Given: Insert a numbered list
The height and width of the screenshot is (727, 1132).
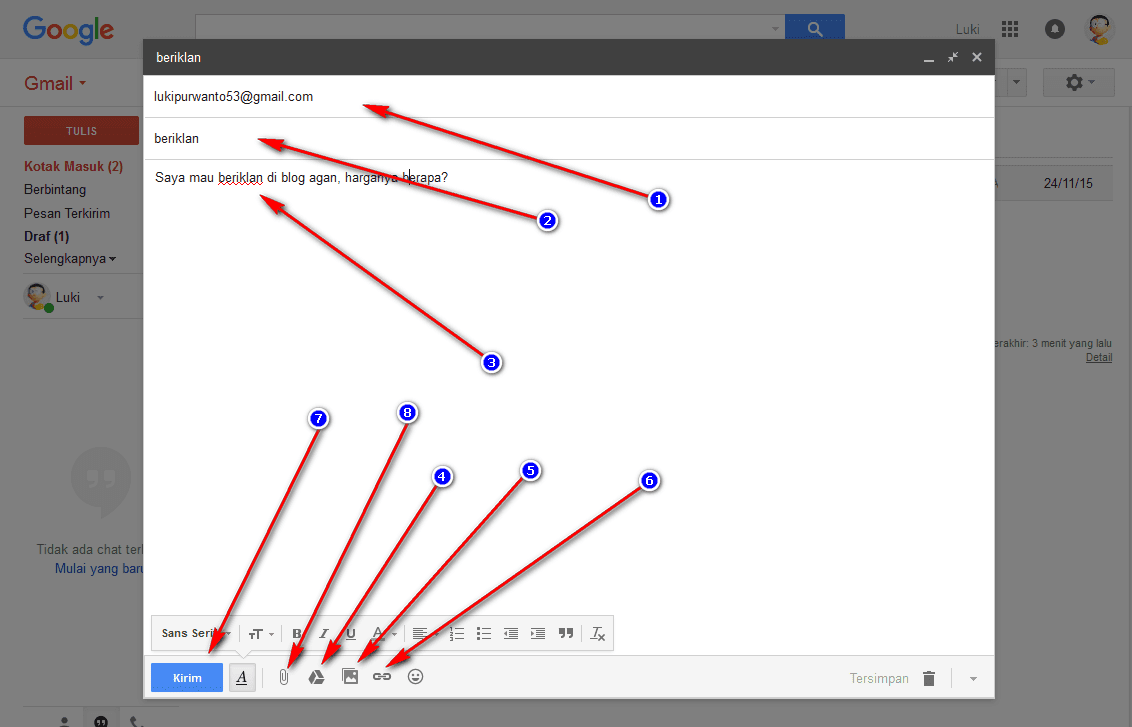Looking at the screenshot, I should [457, 634].
